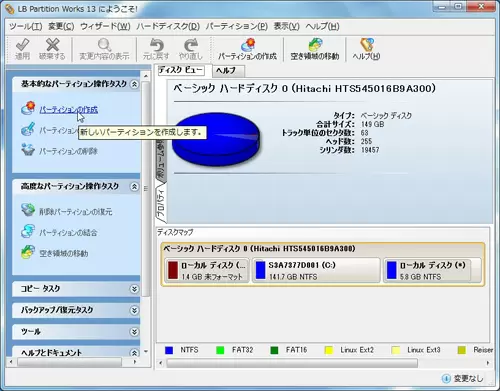Screen dimensions: 500x391
Task: Open the パーティション(P) menu
Action: click(237, 26)
